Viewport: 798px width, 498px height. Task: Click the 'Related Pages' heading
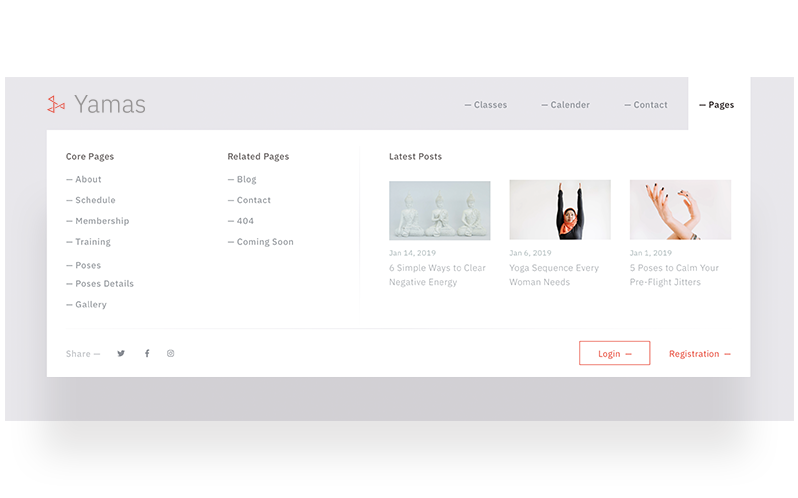pos(259,157)
